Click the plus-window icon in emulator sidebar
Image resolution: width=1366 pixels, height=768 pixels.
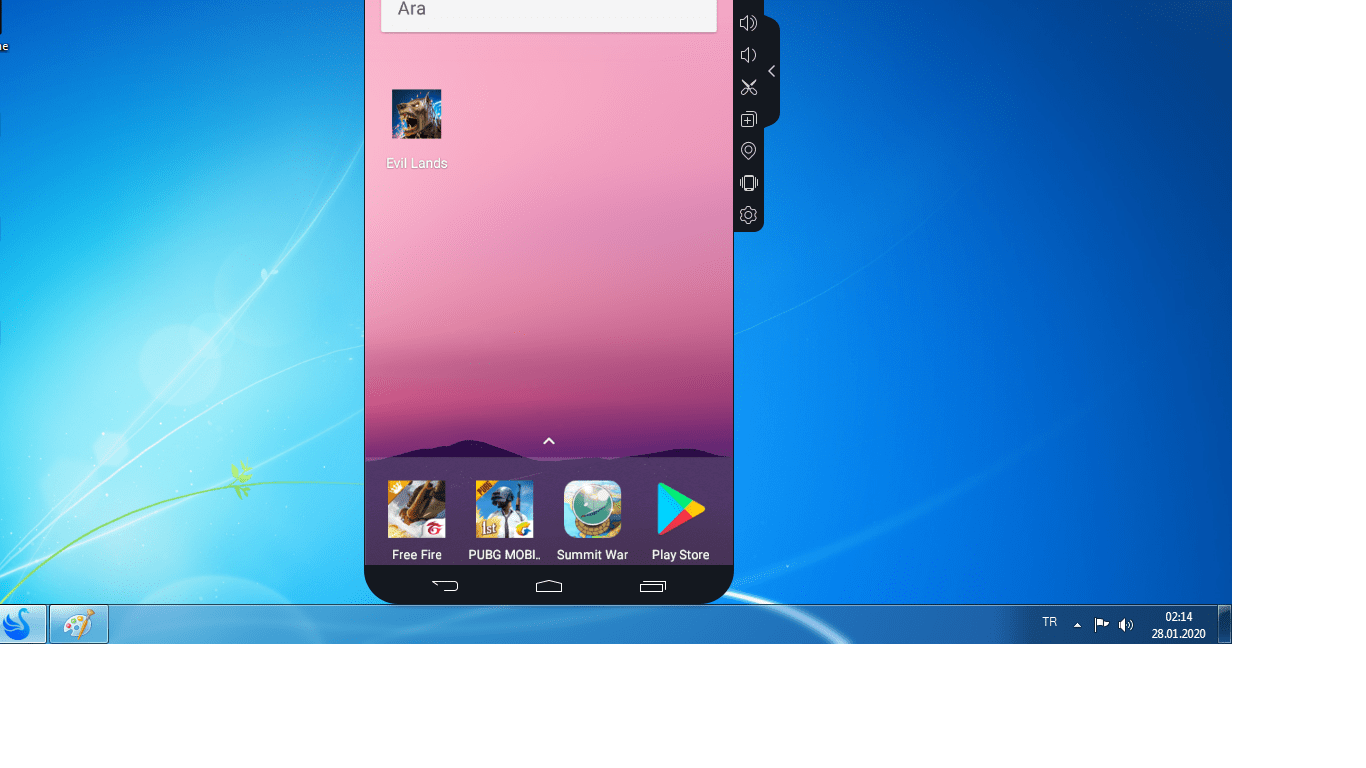coord(748,119)
